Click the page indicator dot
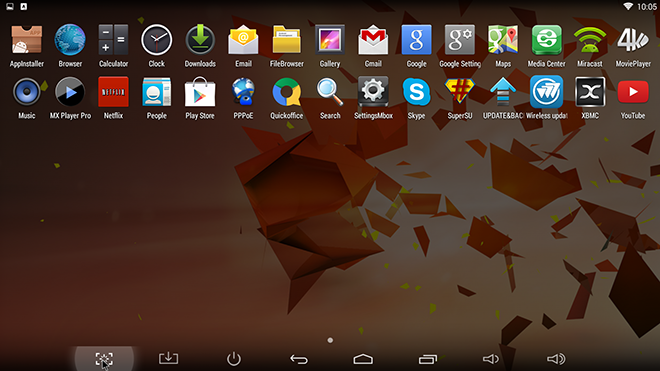 (330, 340)
